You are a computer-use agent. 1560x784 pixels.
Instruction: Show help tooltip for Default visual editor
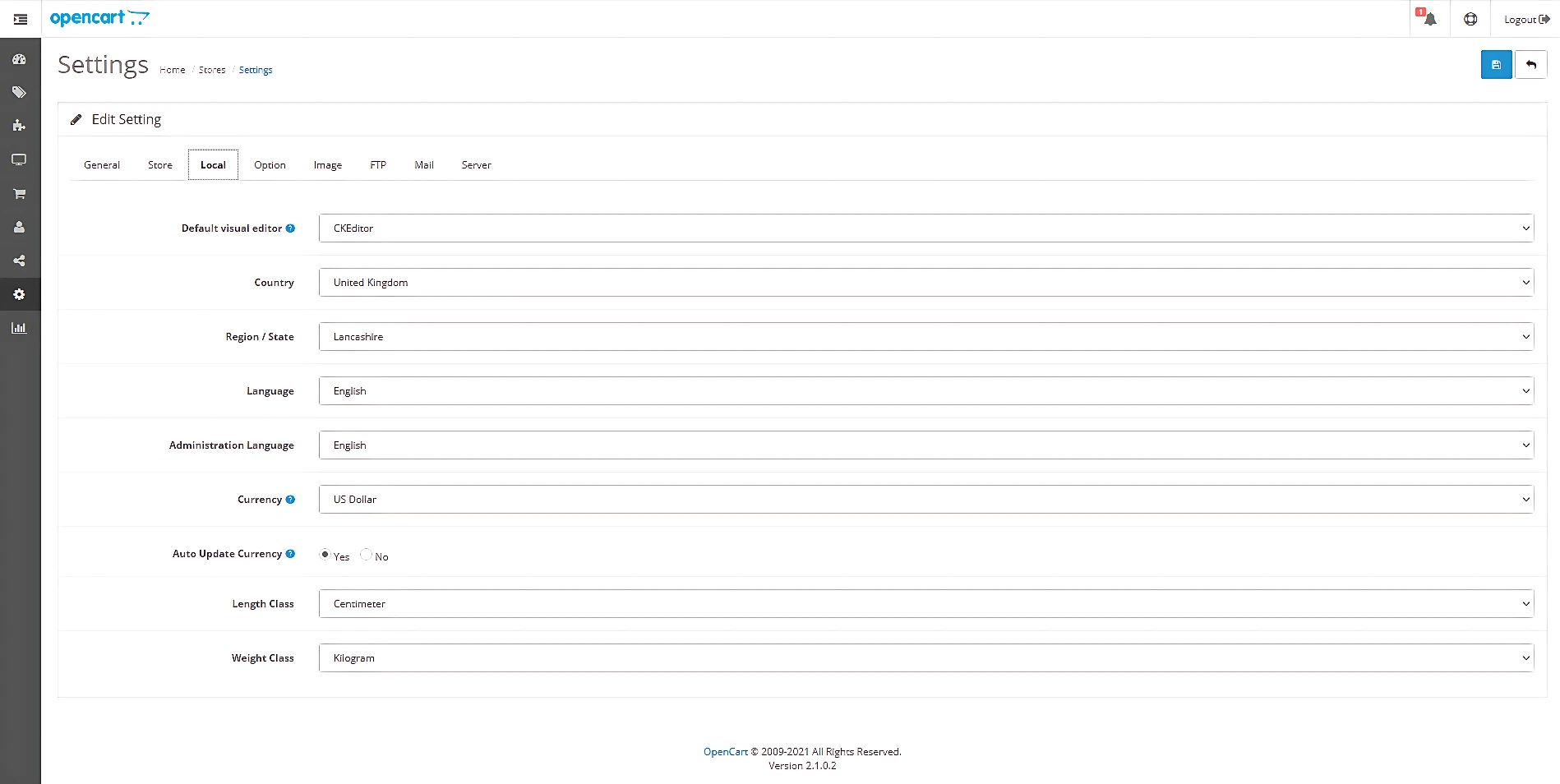290,228
